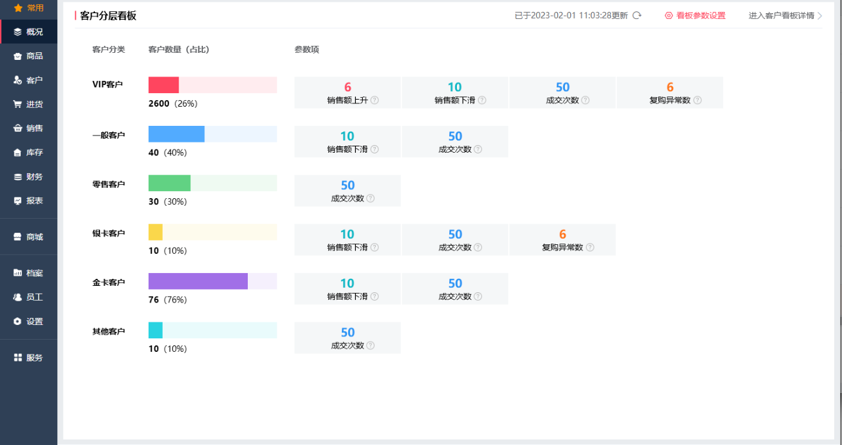This screenshot has height=445, width=842.
Task: Click help icon for VIP客户 复购异常数
Action: [697, 100]
